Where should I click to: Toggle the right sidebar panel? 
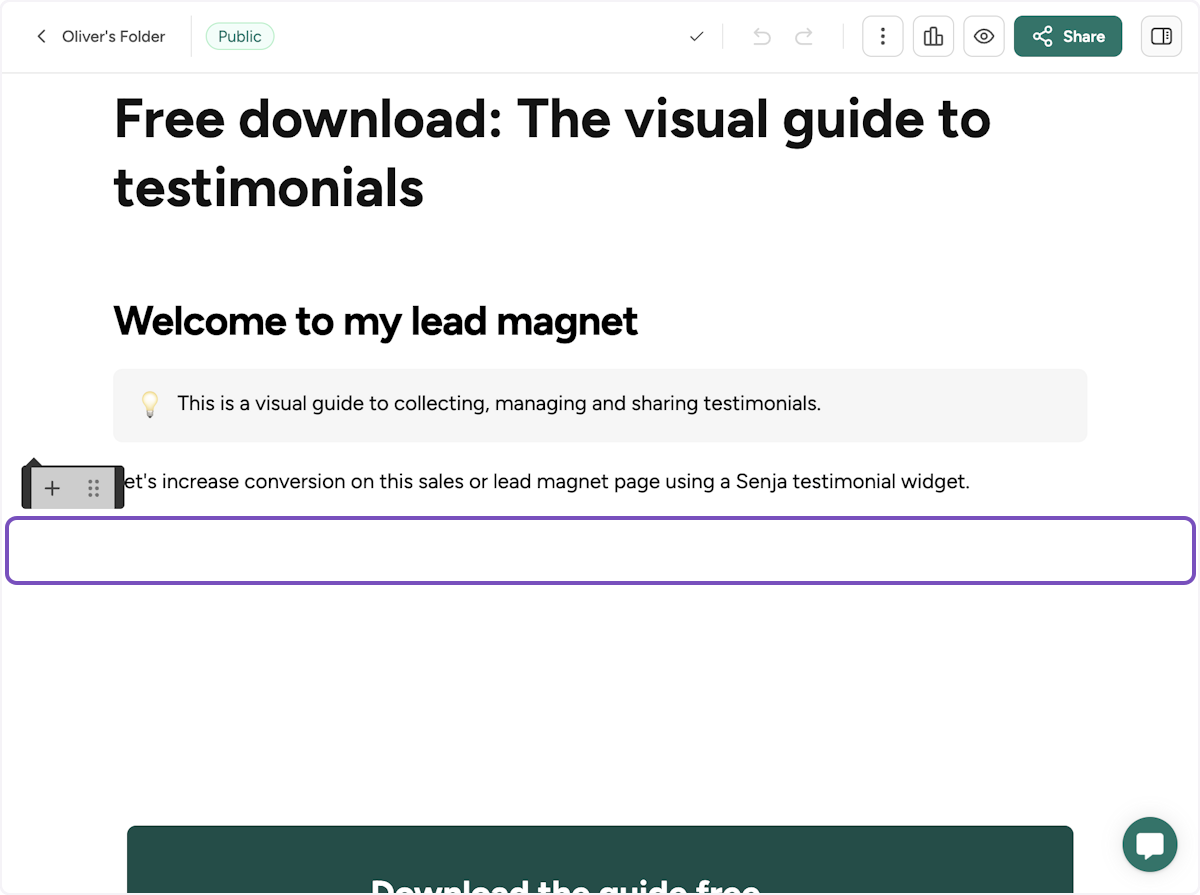point(1161,36)
